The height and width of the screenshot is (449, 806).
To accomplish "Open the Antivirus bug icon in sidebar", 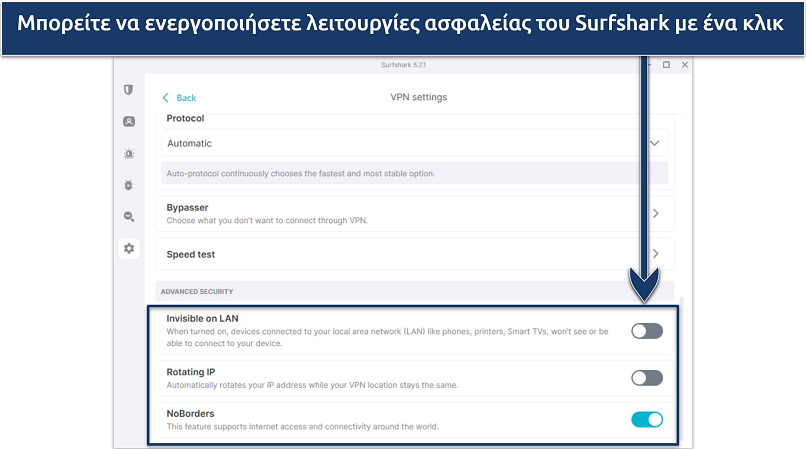I will (x=129, y=185).
